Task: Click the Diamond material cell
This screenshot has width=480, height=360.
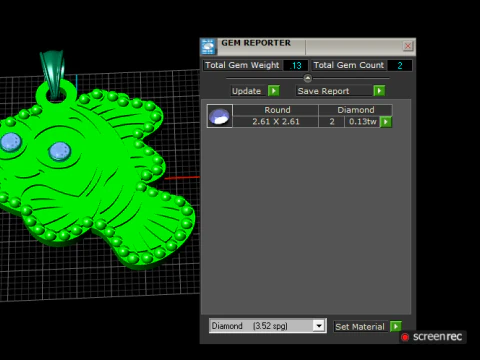Action: point(355,110)
